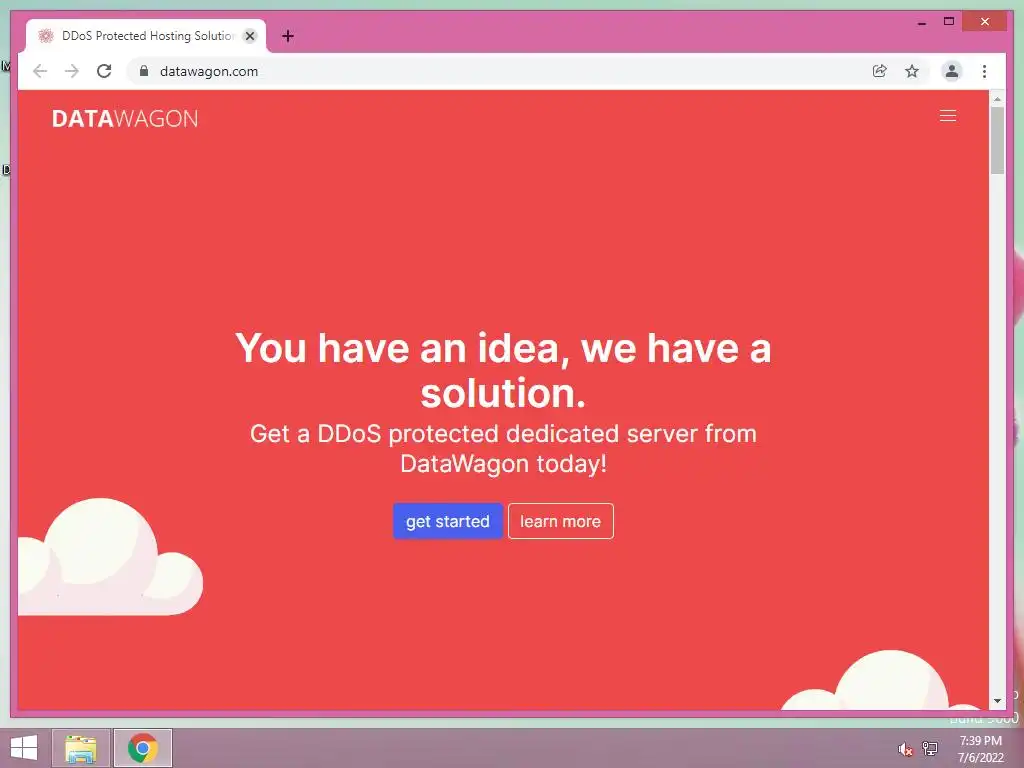
Task: Click the scrollbar up arrow
Action: [x=997, y=99]
